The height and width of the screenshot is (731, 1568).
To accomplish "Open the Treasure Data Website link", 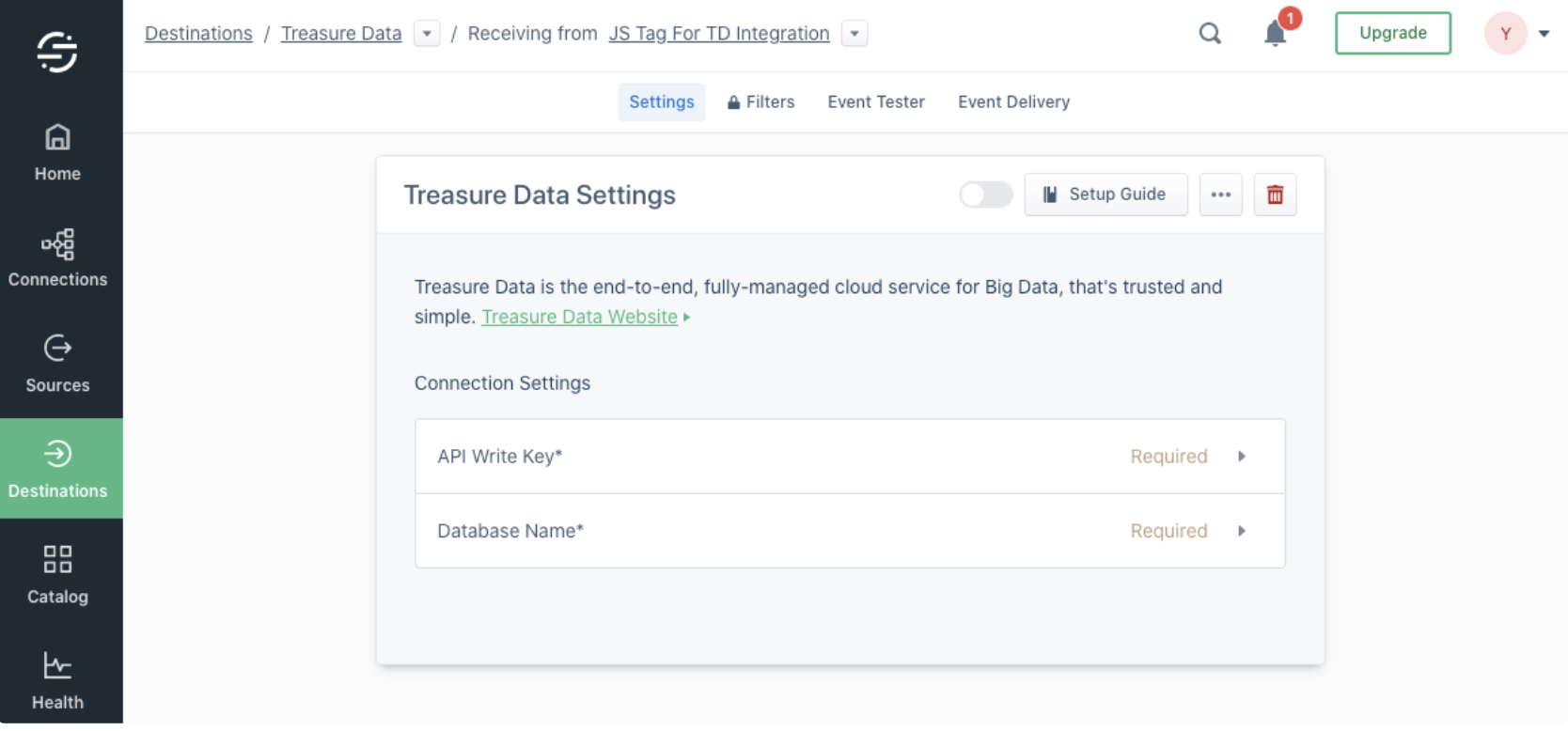I will point(579,317).
